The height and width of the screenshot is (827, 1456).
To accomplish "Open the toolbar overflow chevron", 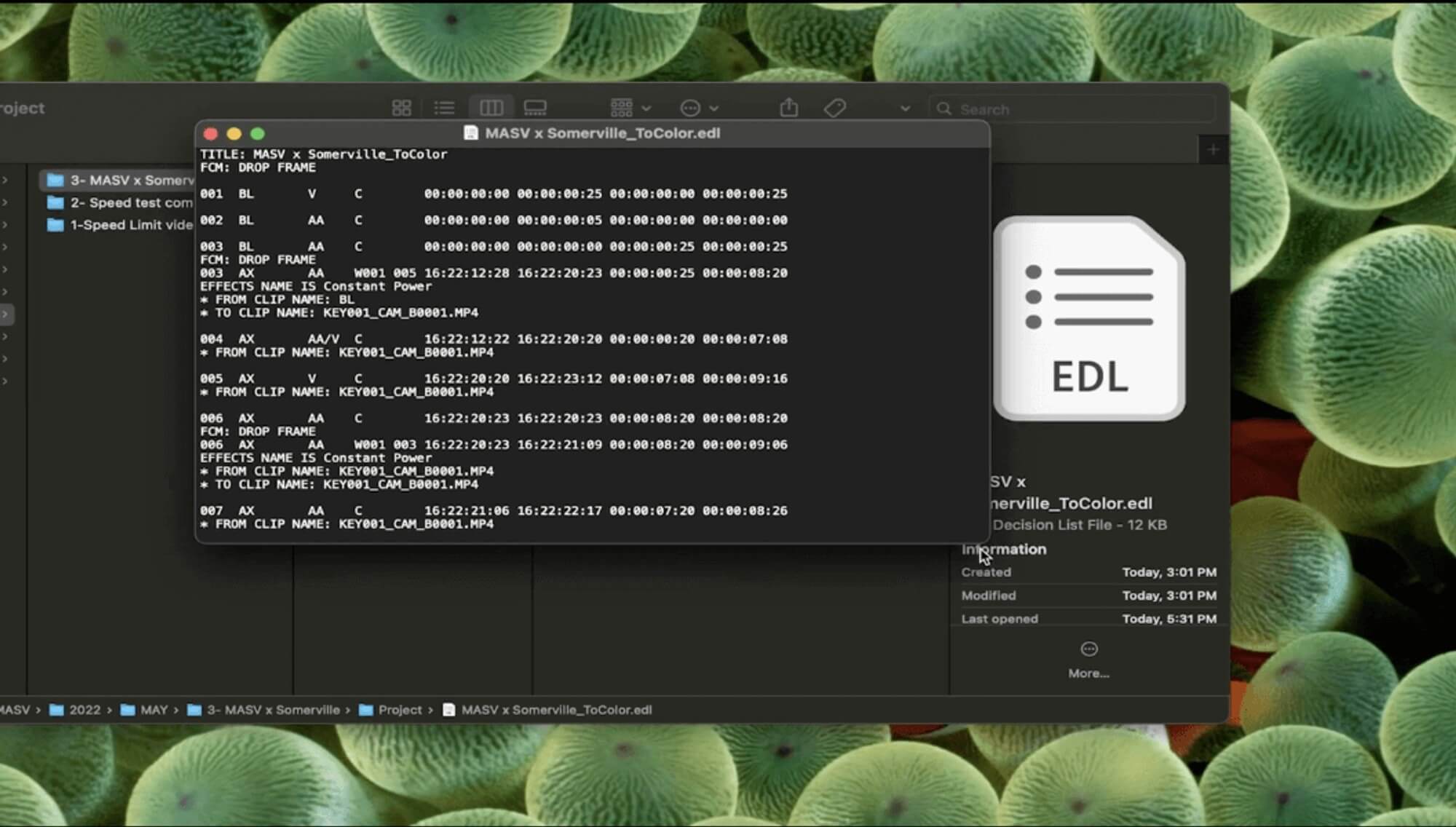I will (x=905, y=108).
